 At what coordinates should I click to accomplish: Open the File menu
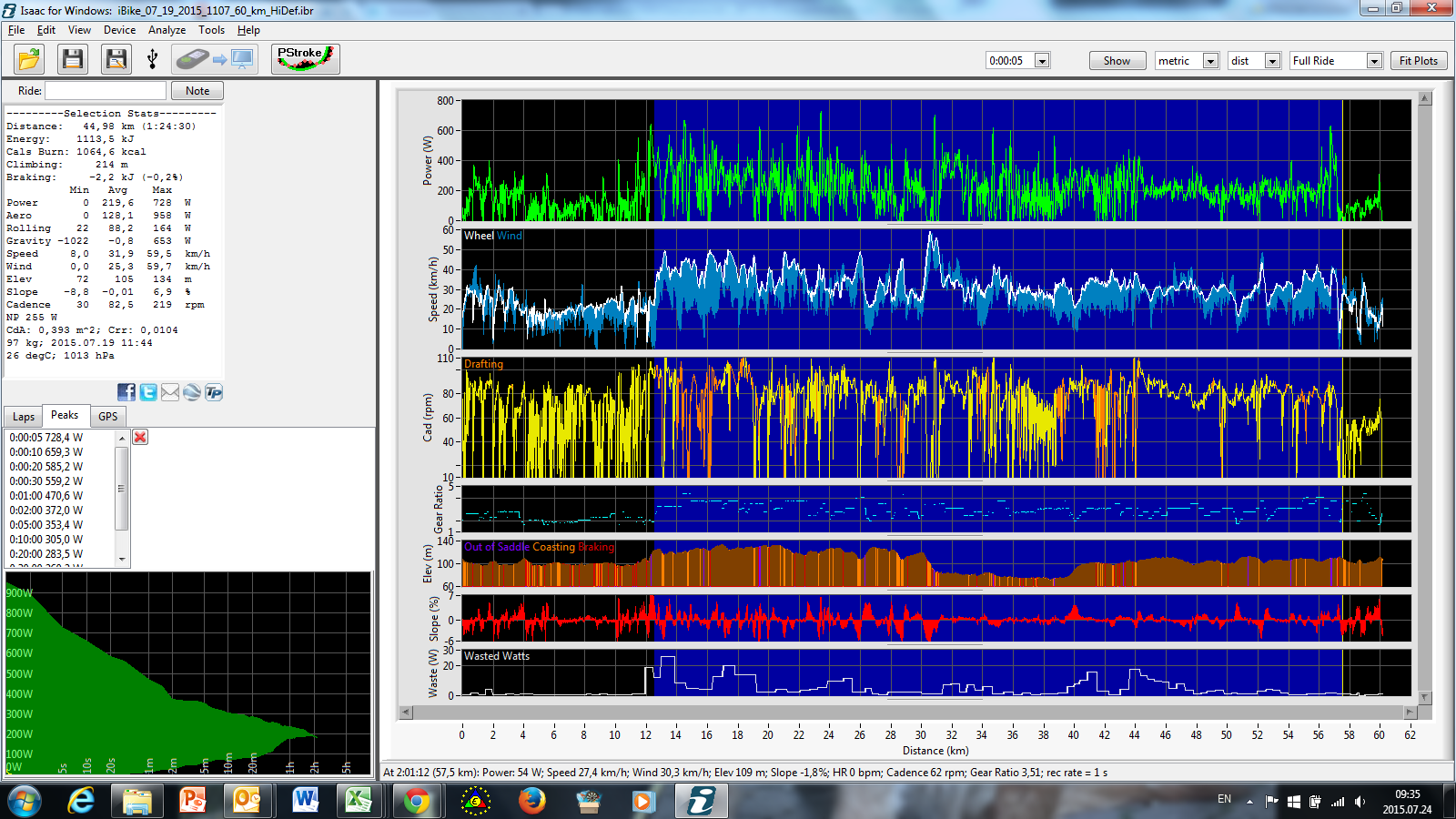(16, 30)
